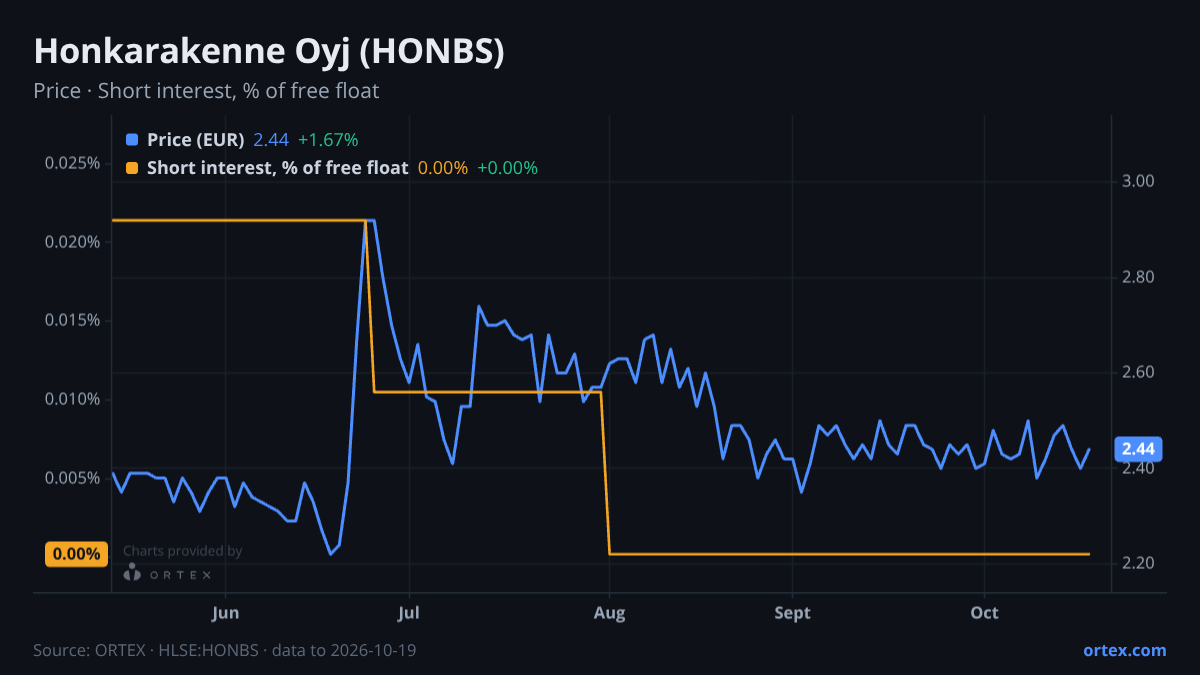Click the Honkarakenne Oyj (HONBS) chart title

click(269, 52)
